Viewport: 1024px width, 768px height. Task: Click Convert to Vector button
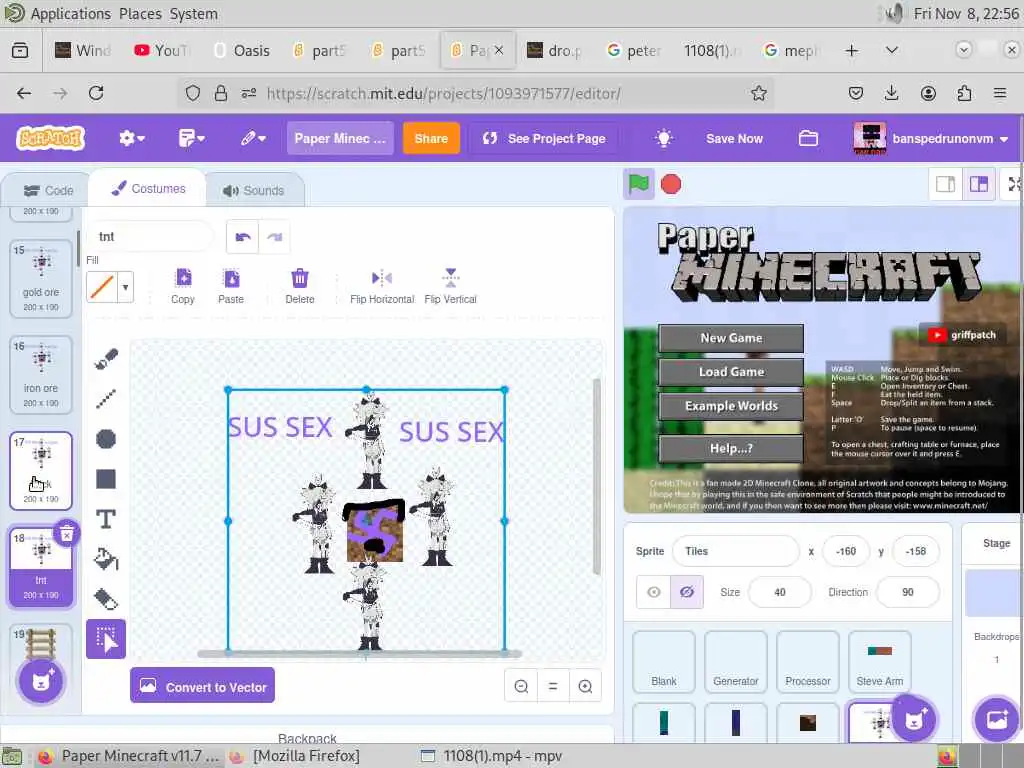pos(202,686)
